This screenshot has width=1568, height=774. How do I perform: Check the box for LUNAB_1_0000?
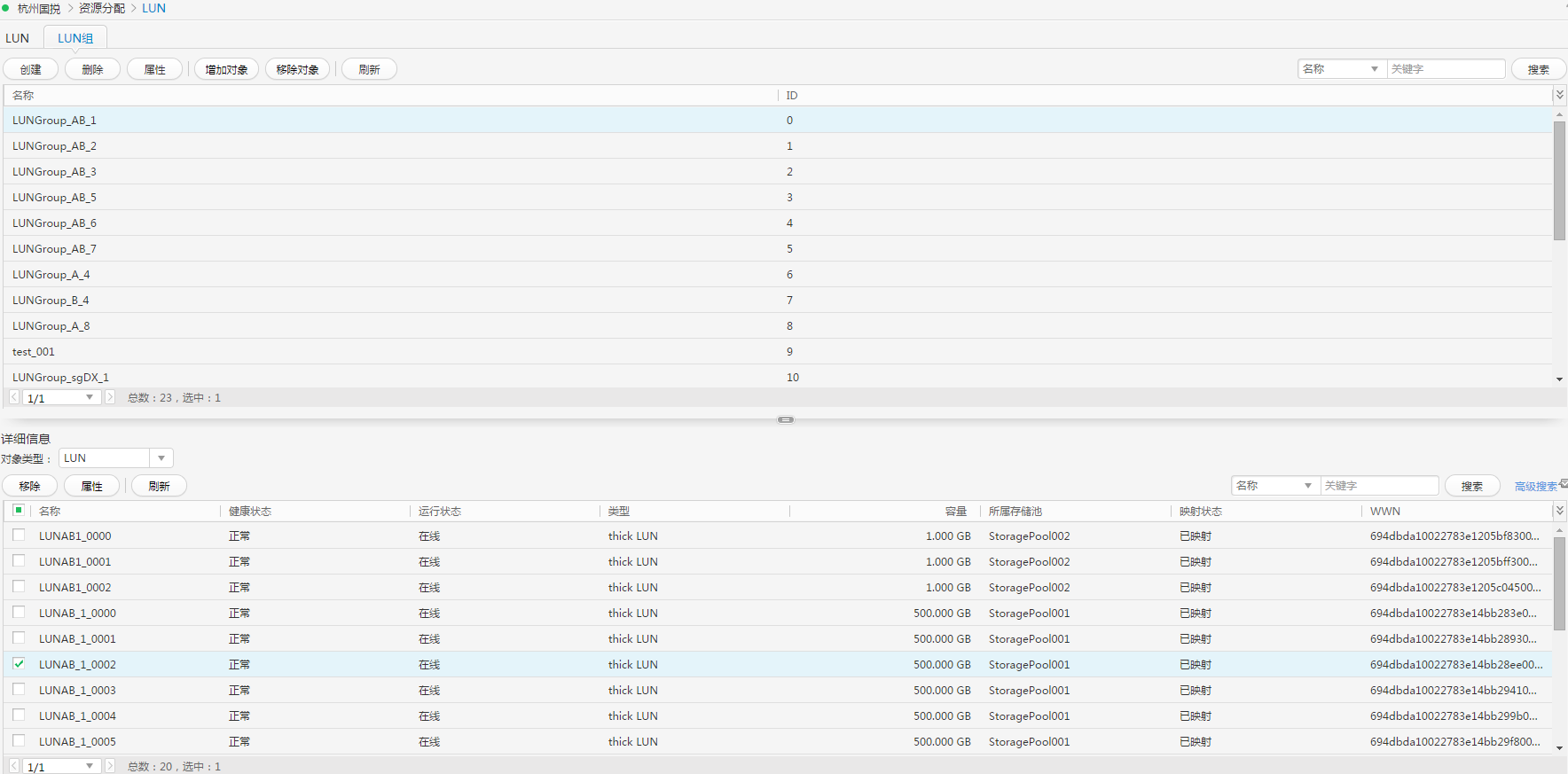click(19, 612)
